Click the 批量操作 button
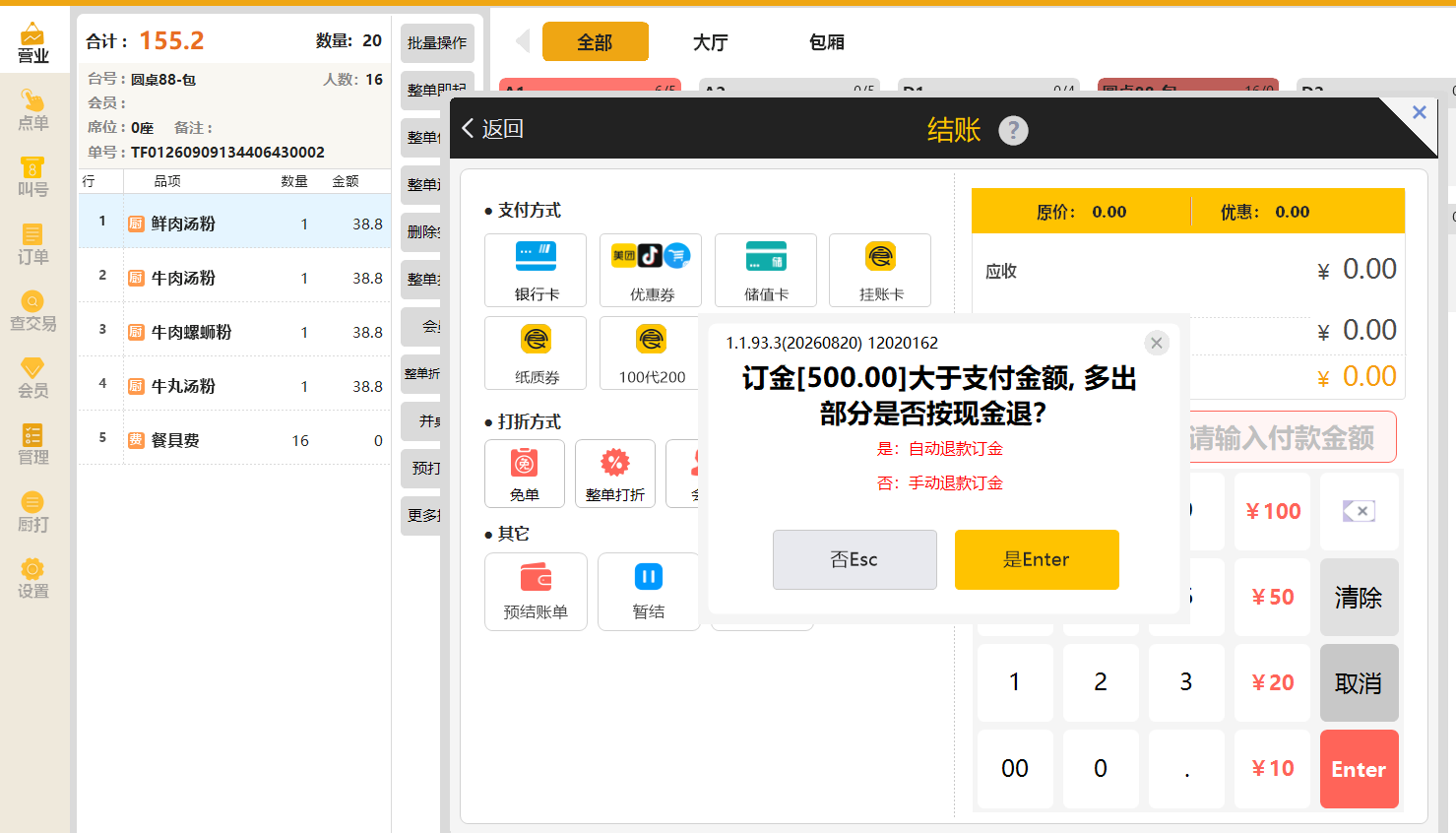This screenshot has width=1456, height=833. [x=437, y=42]
